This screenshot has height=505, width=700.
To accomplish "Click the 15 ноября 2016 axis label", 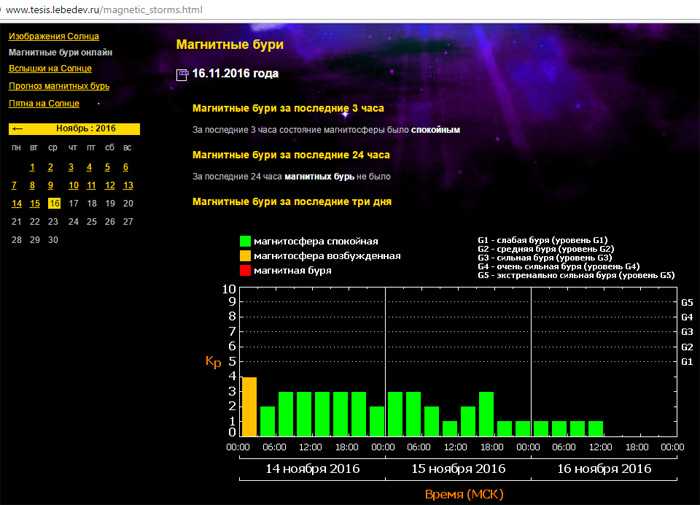I will click(458, 469).
